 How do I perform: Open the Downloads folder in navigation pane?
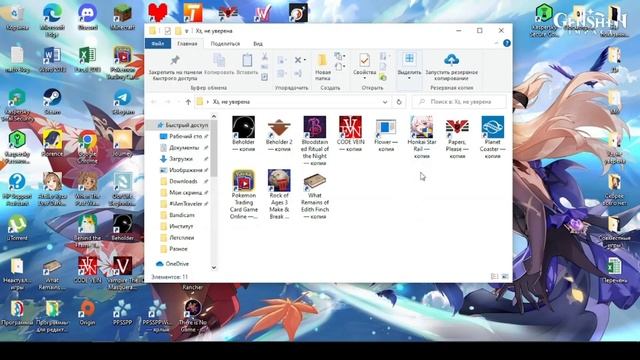pos(183,181)
